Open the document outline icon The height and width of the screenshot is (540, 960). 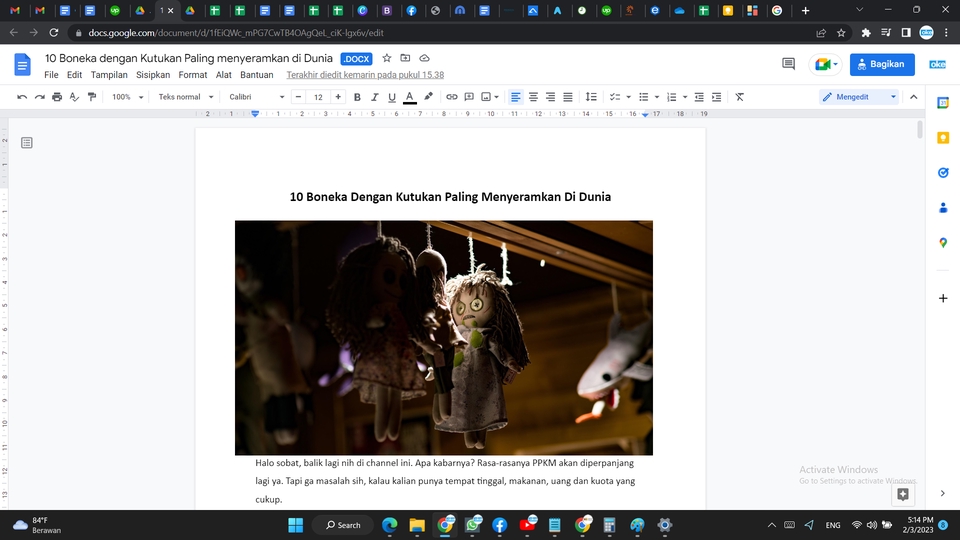tap(27, 143)
